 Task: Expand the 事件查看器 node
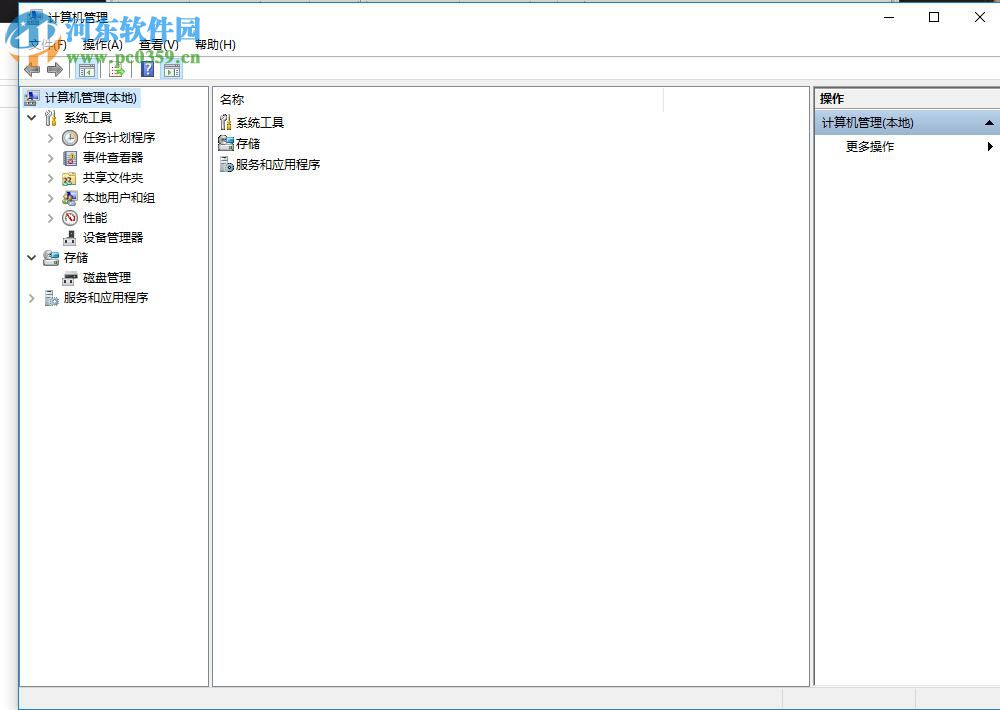click(x=50, y=158)
